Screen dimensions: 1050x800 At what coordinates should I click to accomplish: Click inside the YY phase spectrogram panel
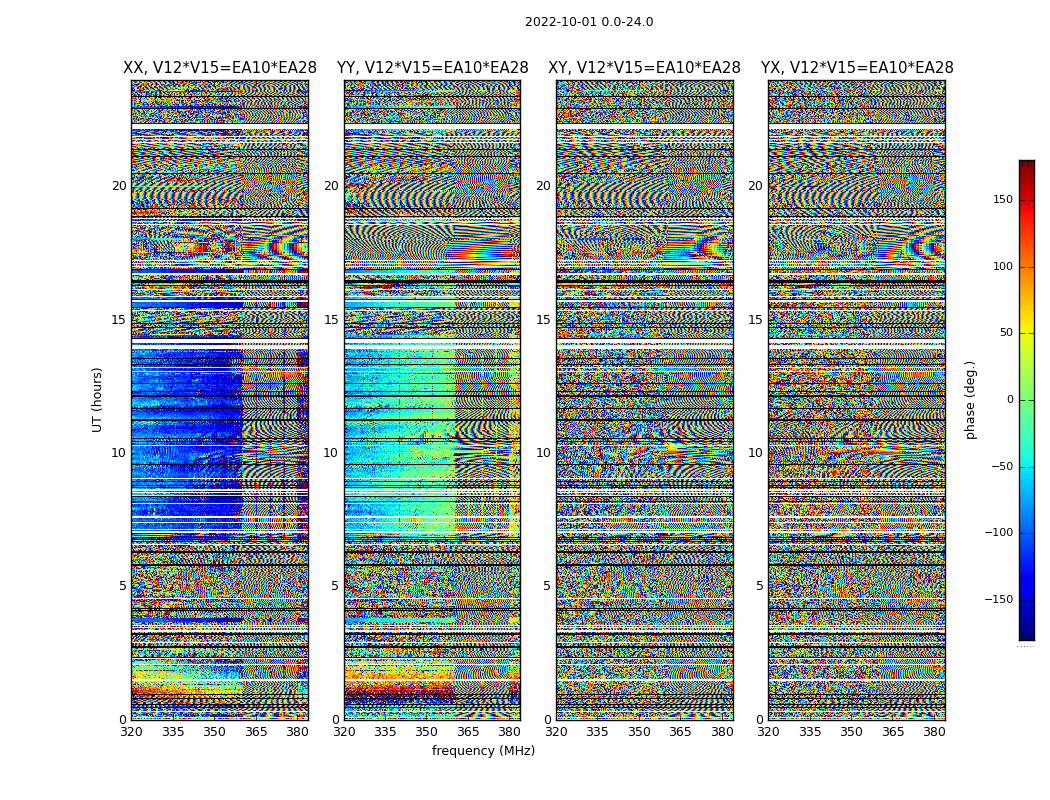coord(432,400)
